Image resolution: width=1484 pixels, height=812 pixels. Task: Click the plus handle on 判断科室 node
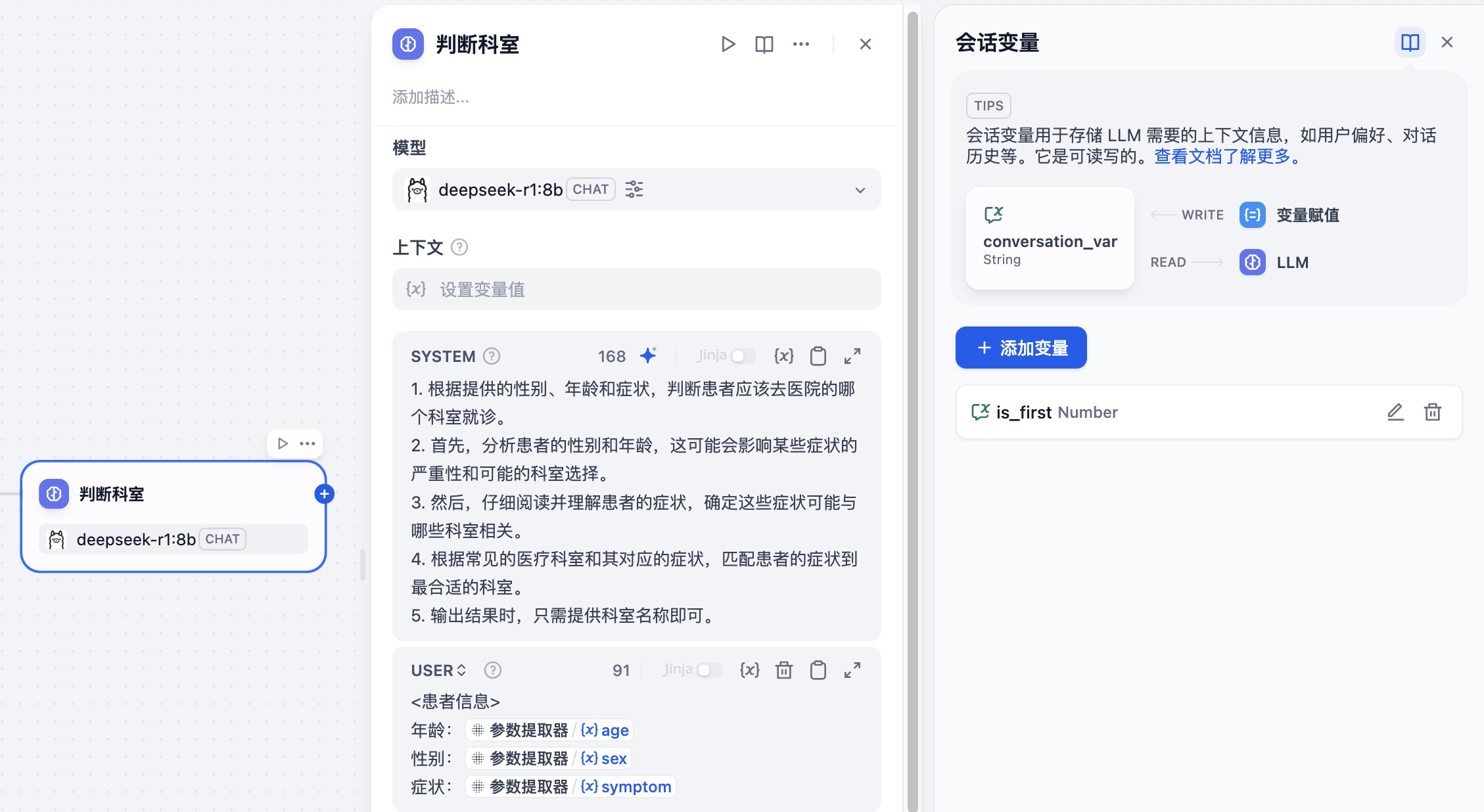point(324,494)
